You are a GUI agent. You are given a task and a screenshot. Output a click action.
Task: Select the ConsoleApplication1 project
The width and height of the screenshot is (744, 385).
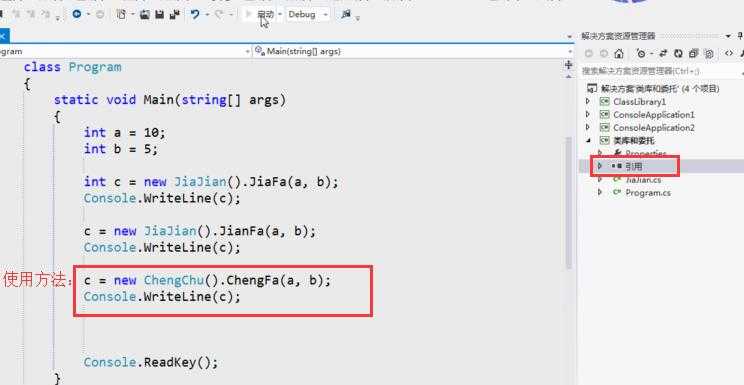[653, 115]
